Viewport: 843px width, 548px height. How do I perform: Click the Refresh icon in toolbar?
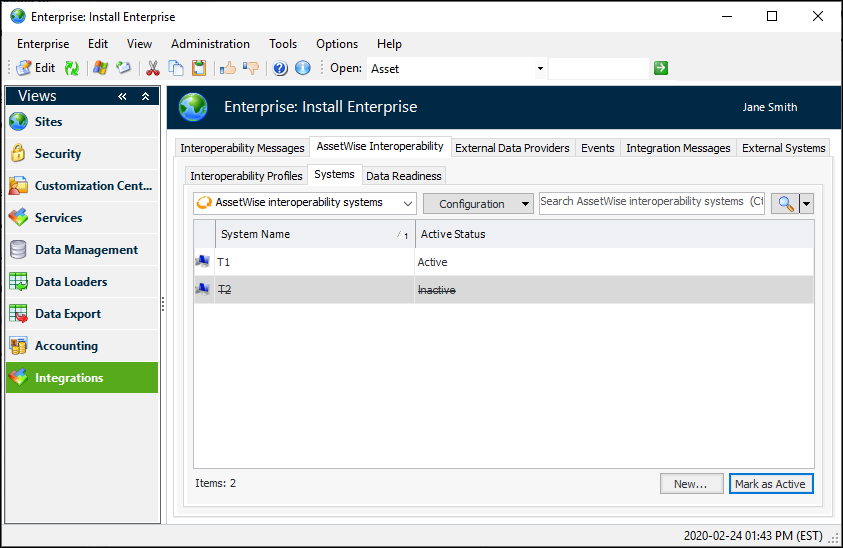(72, 68)
